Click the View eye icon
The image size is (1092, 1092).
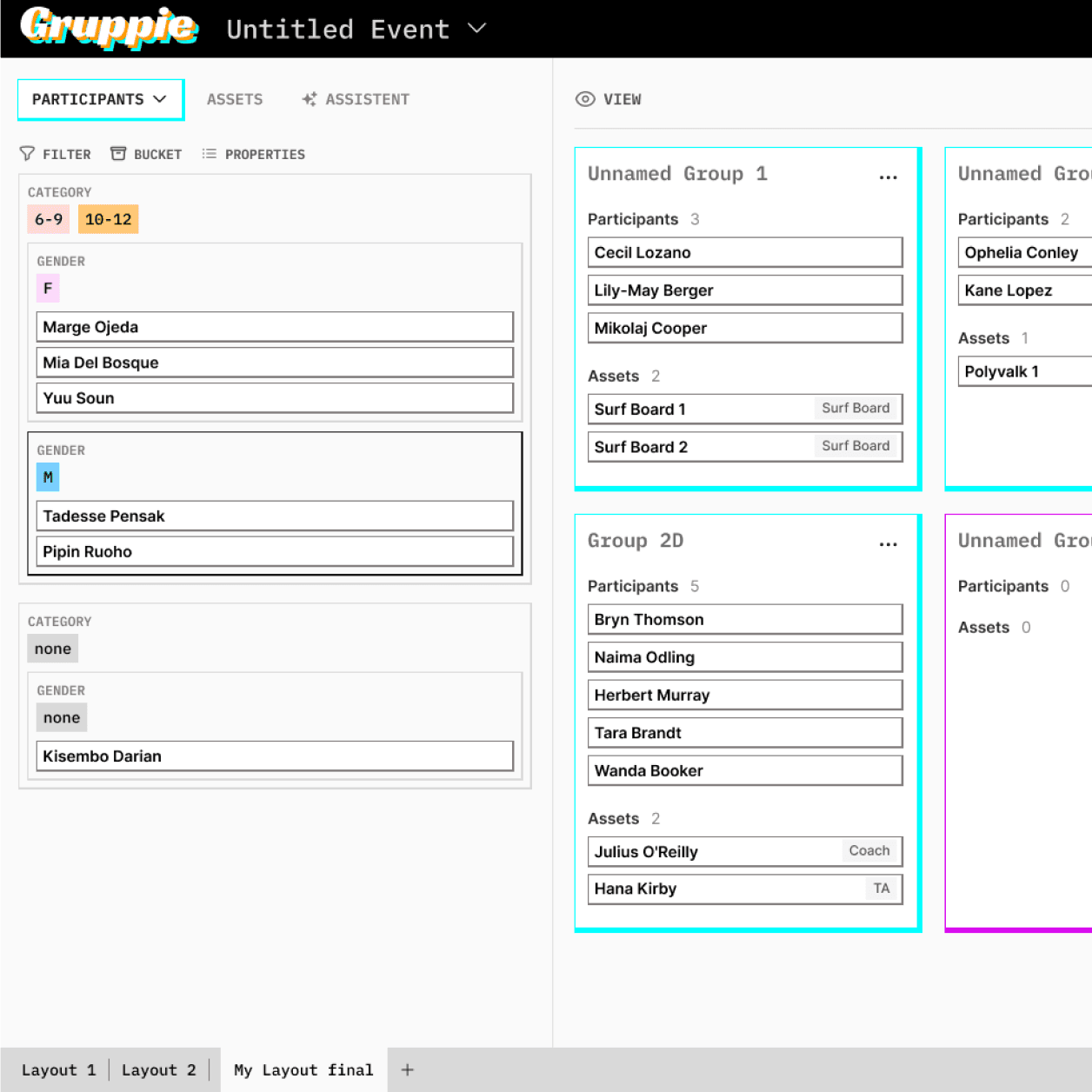click(585, 99)
